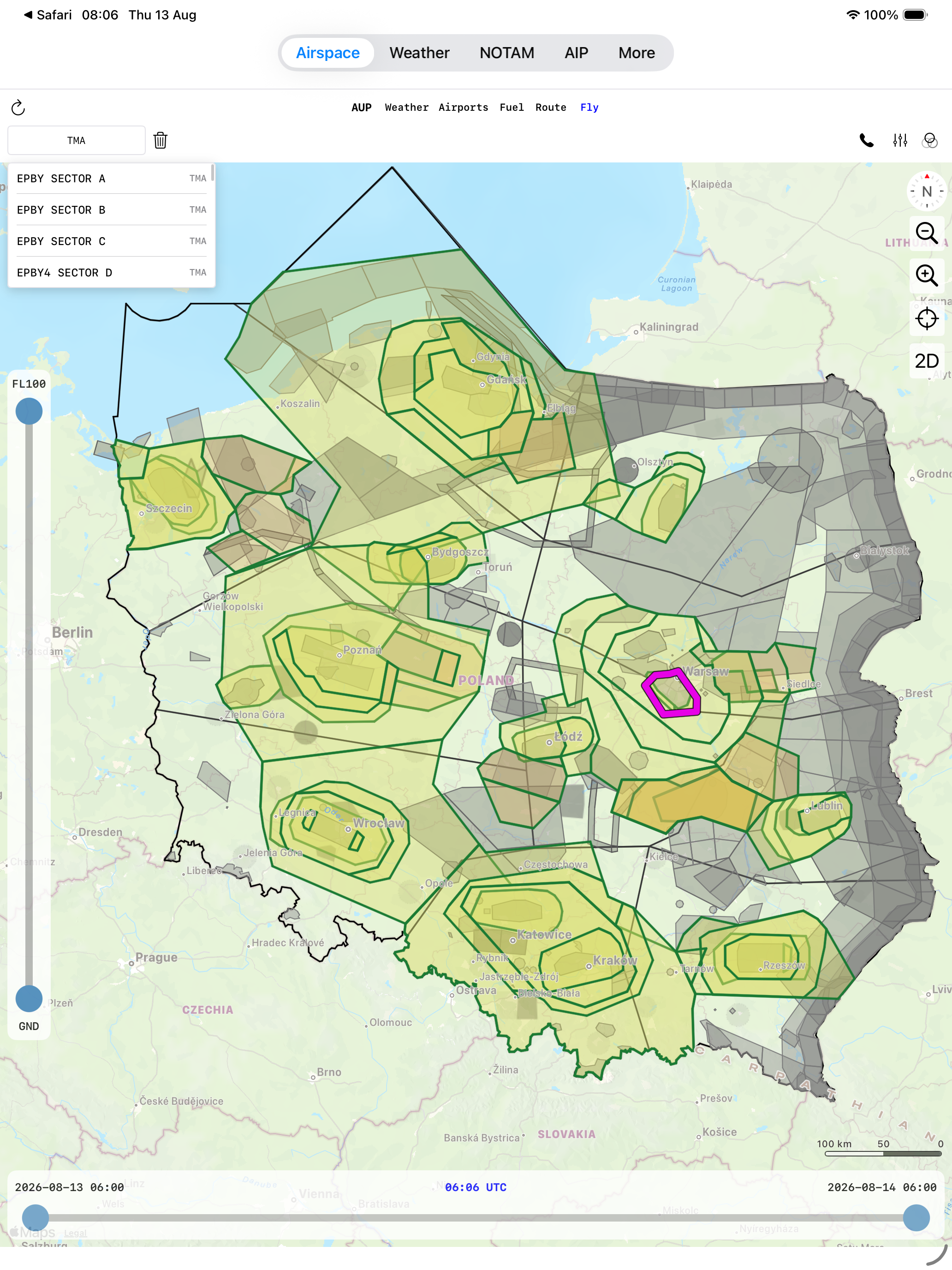Click the Białystok city label on map
The image size is (952, 1270).
pos(885,551)
